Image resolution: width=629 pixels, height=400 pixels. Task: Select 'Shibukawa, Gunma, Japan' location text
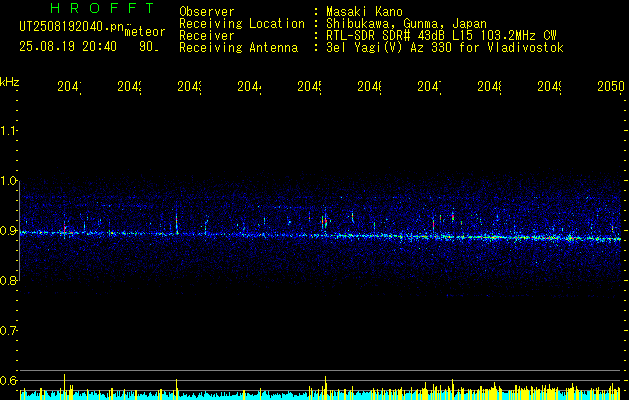406,24
